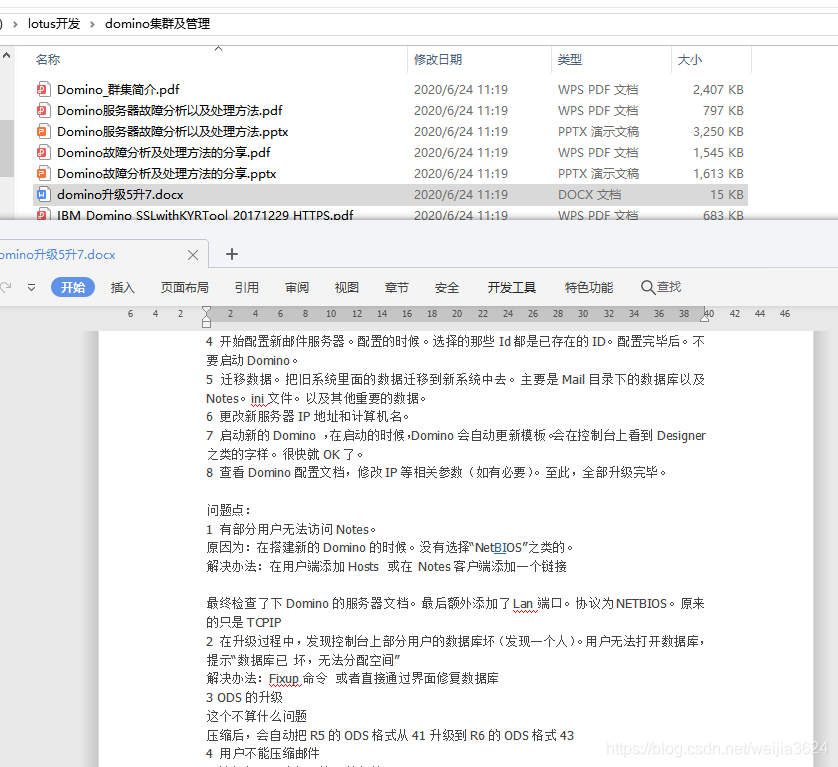Sort by 类型 column header

click(x=570, y=59)
